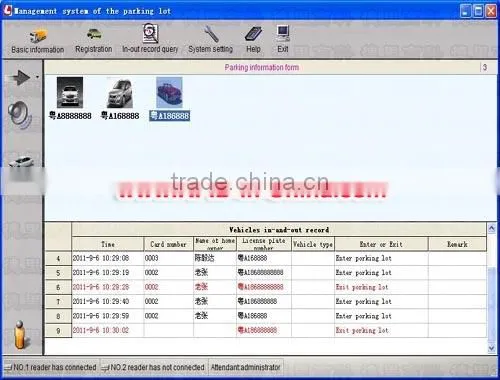The width and height of the screenshot is (500, 380).
Task: Click the sidebar attendant person icon
Action: (21, 335)
